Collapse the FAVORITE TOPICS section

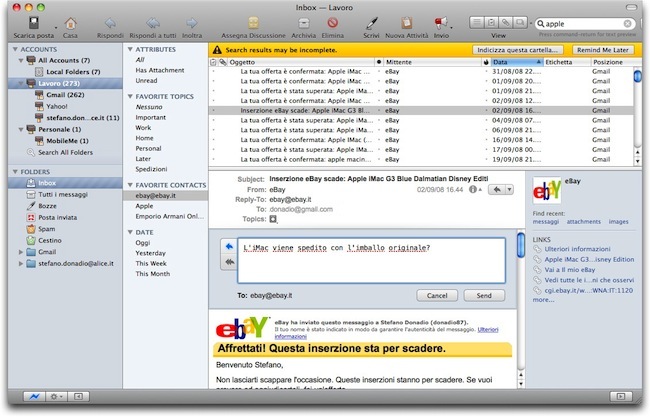point(130,96)
